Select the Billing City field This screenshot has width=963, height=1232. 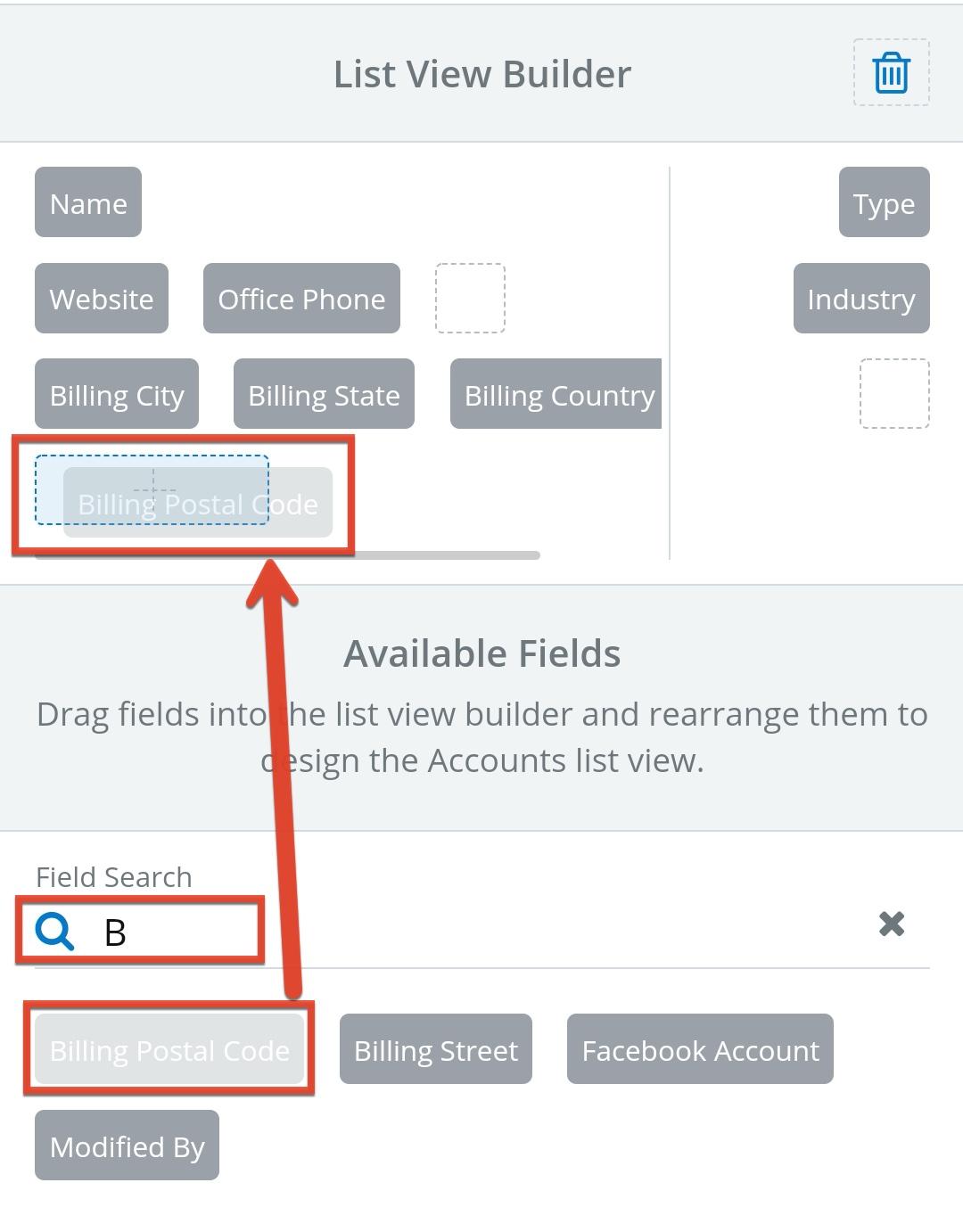116,394
